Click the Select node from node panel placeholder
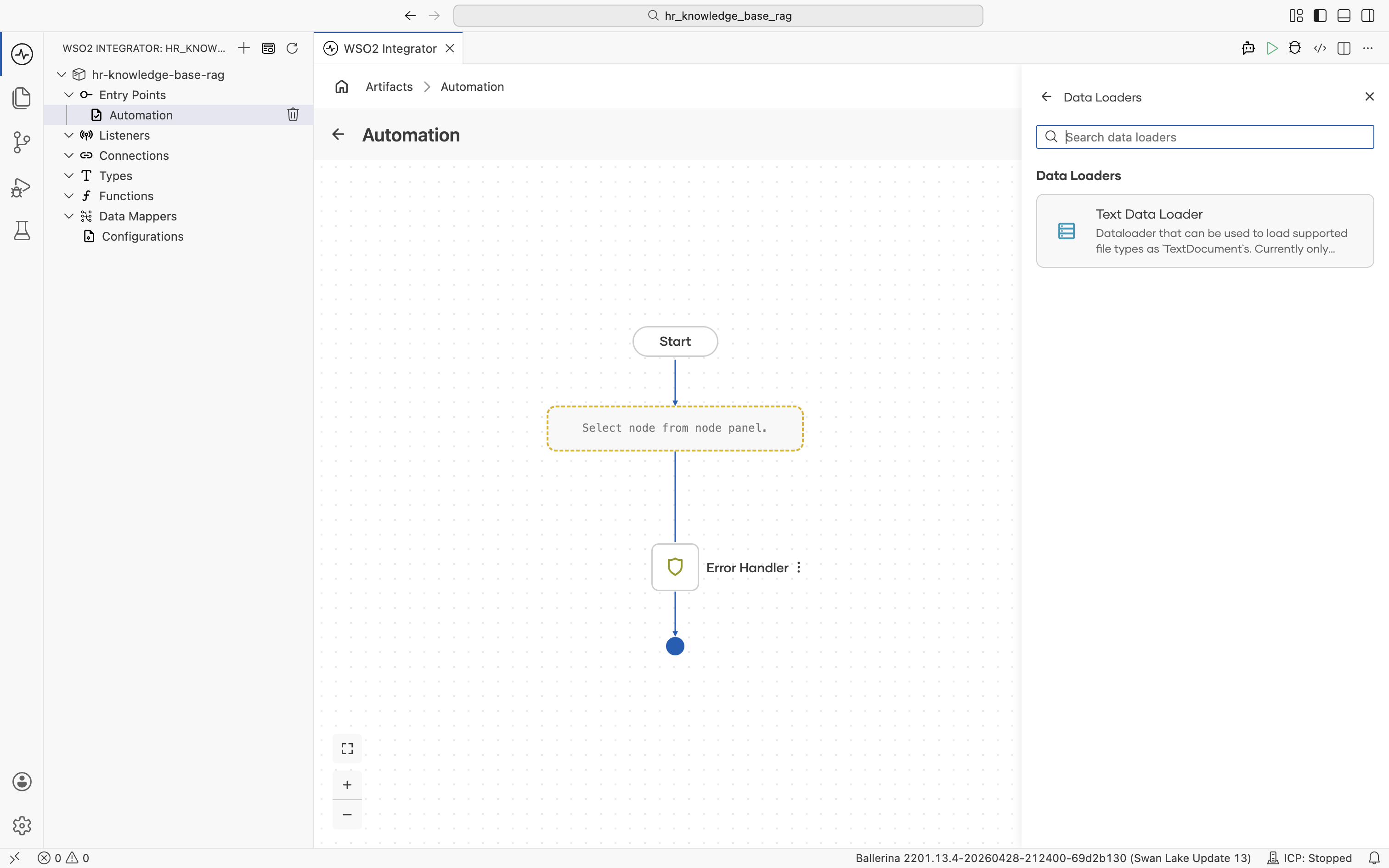Screen dimensions: 1389x868 (675, 428)
